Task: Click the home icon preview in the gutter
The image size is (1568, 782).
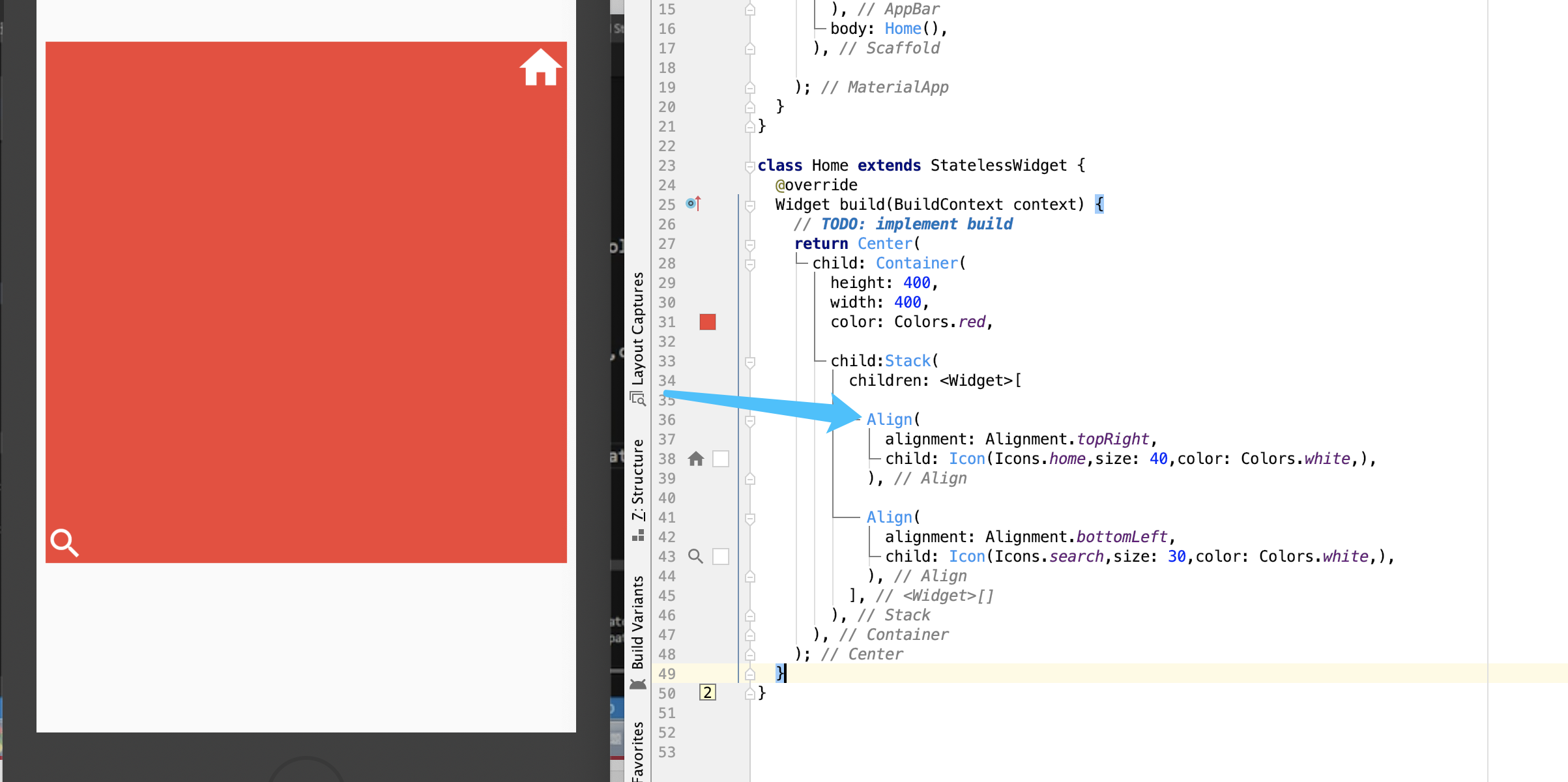Action: 696,459
